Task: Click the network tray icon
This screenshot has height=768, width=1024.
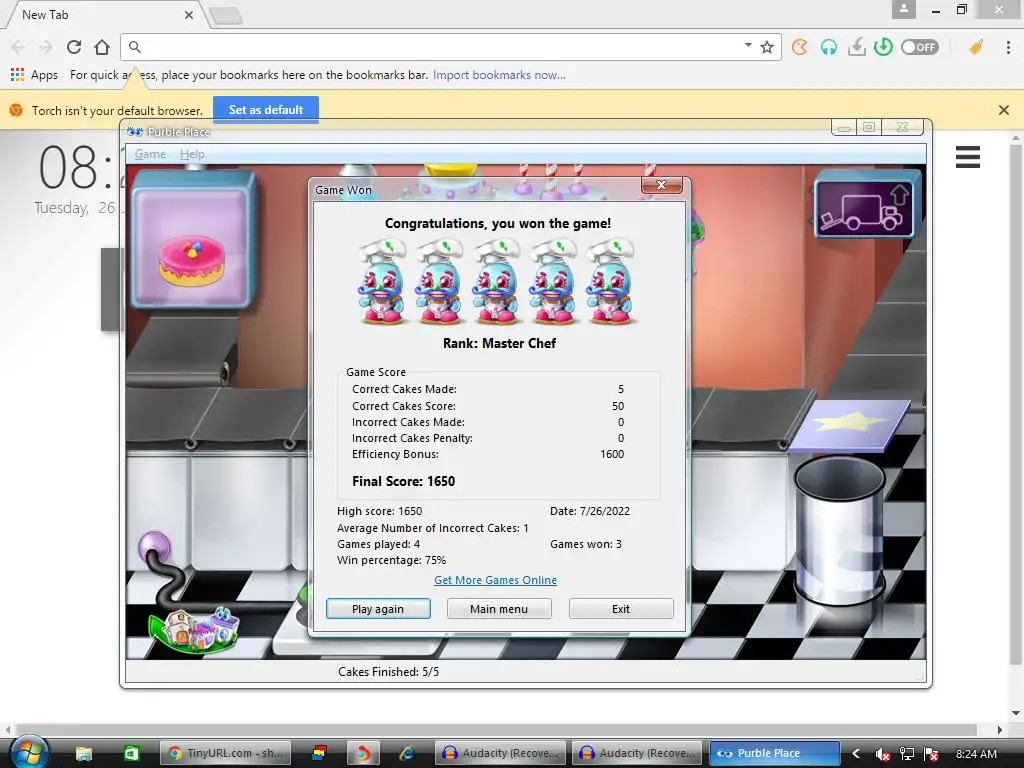Action: [906, 754]
